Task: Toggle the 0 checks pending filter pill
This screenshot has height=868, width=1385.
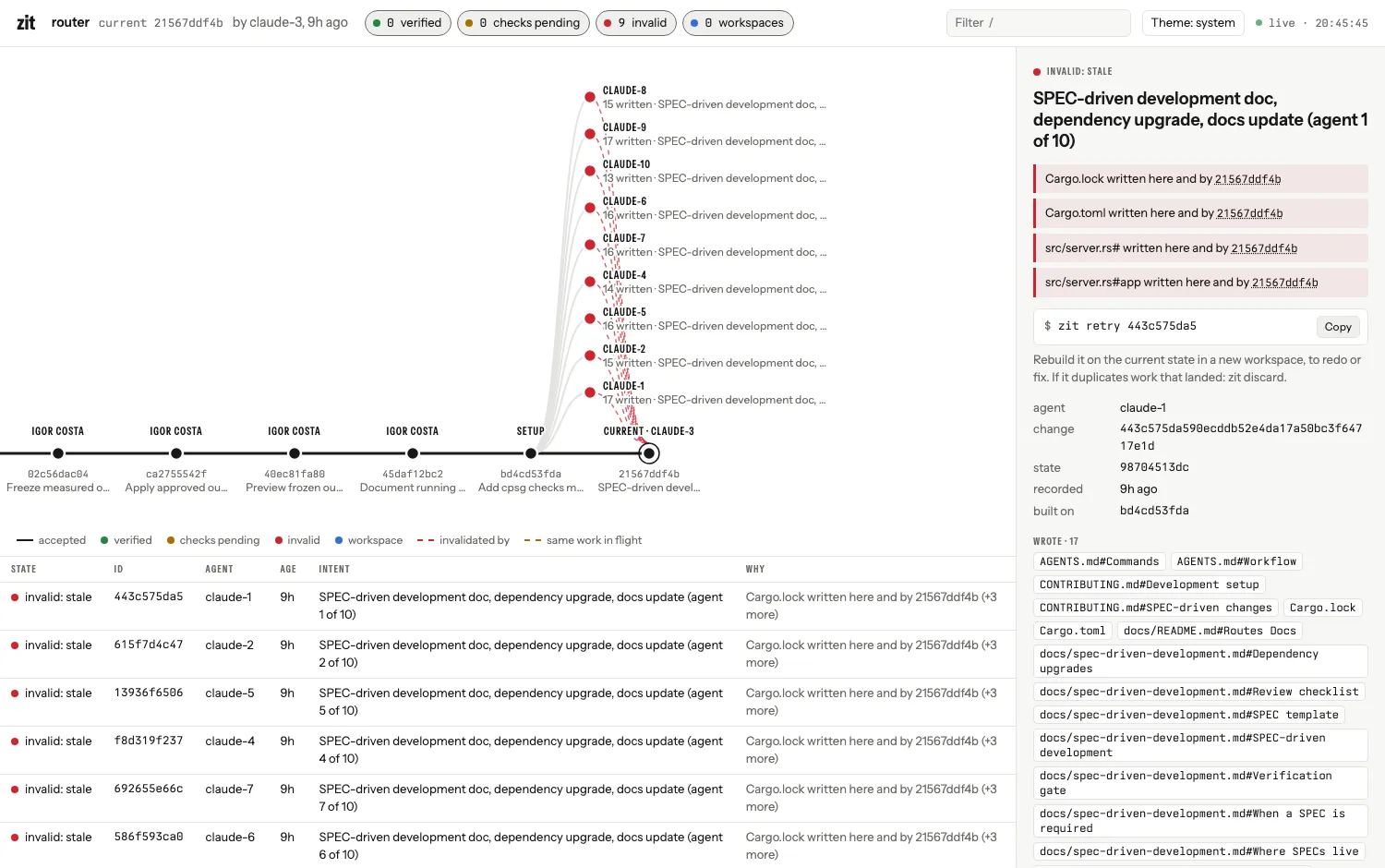Action: 524,23
